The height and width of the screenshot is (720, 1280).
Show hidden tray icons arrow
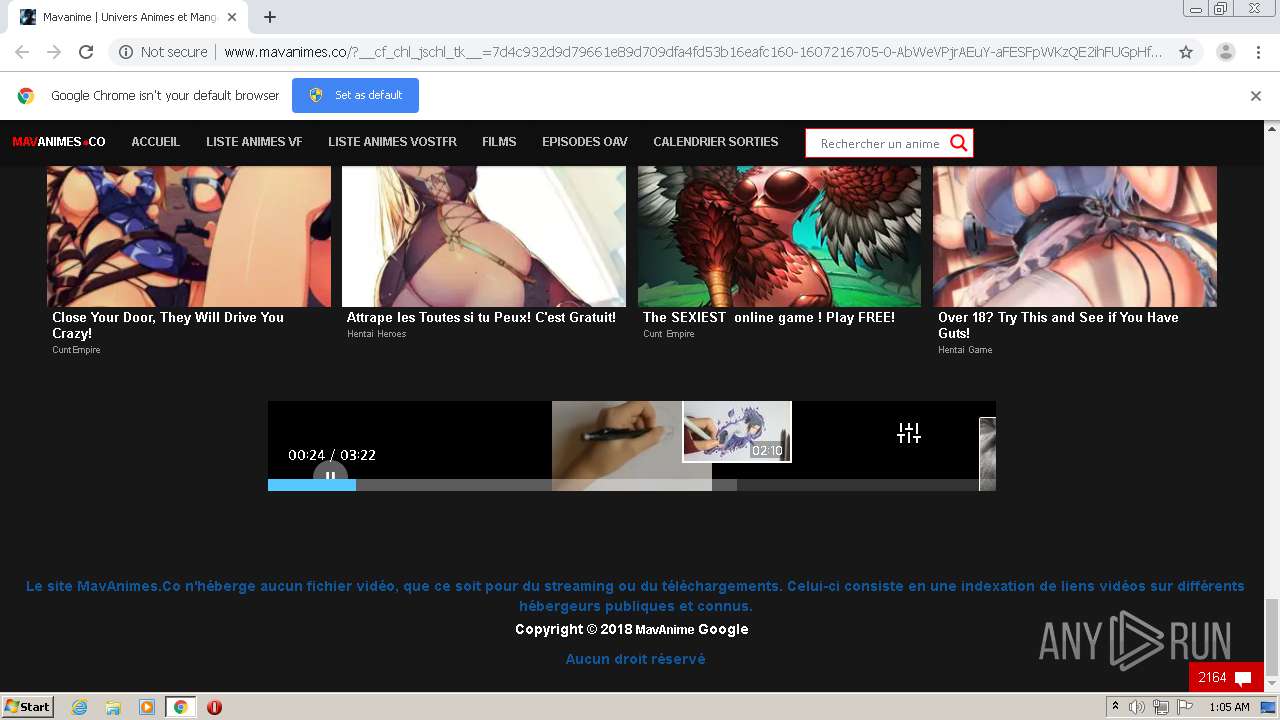(1116, 706)
